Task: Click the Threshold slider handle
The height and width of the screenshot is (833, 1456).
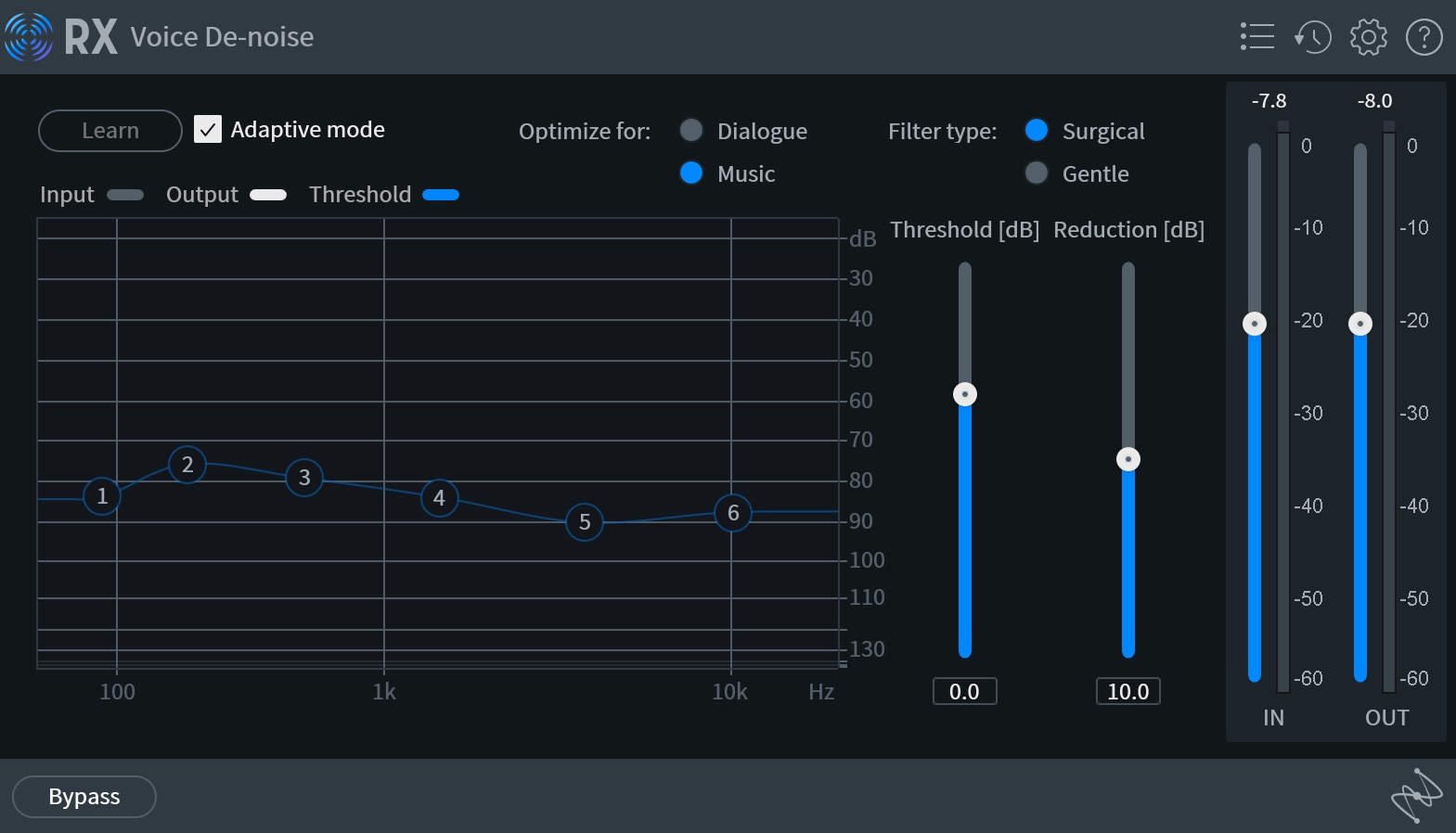Action: pyautogui.click(x=965, y=394)
